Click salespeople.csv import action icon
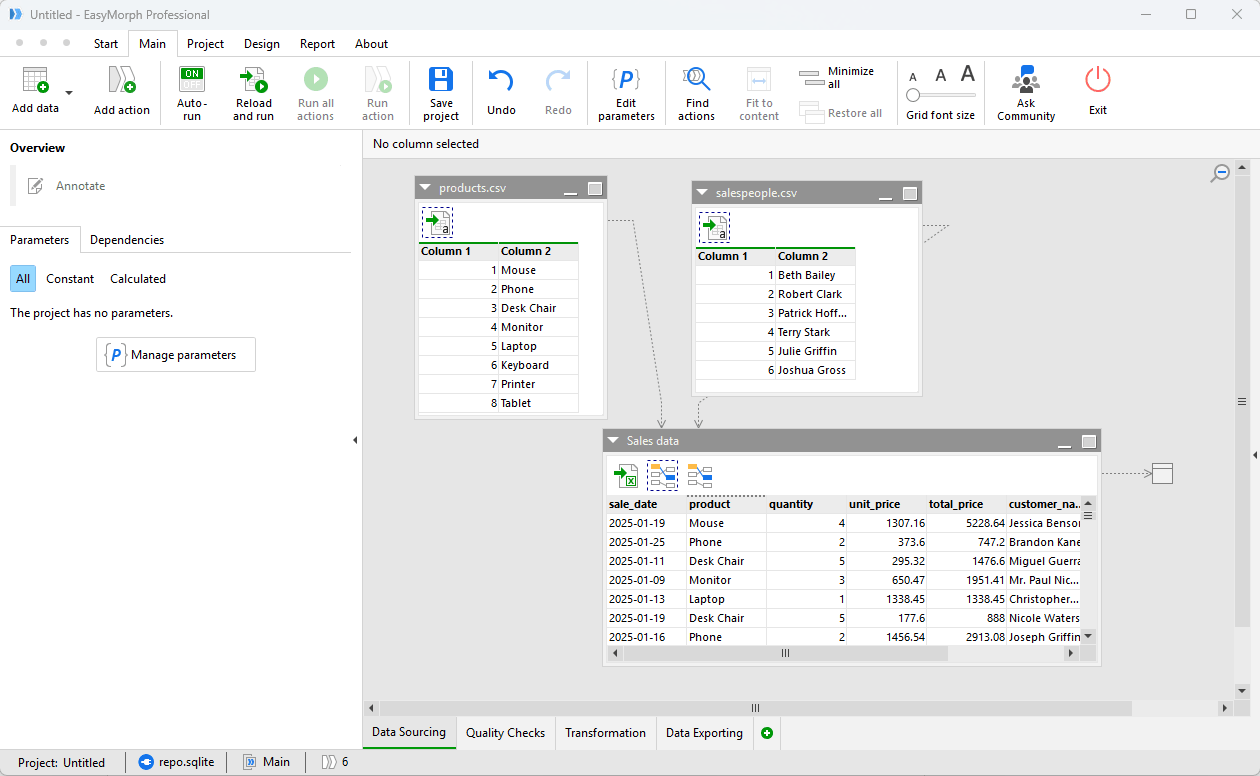The width and height of the screenshot is (1260, 776). tap(714, 228)
